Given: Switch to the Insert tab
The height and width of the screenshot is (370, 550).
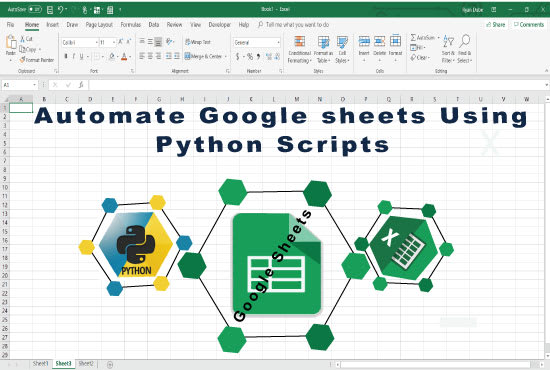Looking at the screenshot, I should 53,25.
